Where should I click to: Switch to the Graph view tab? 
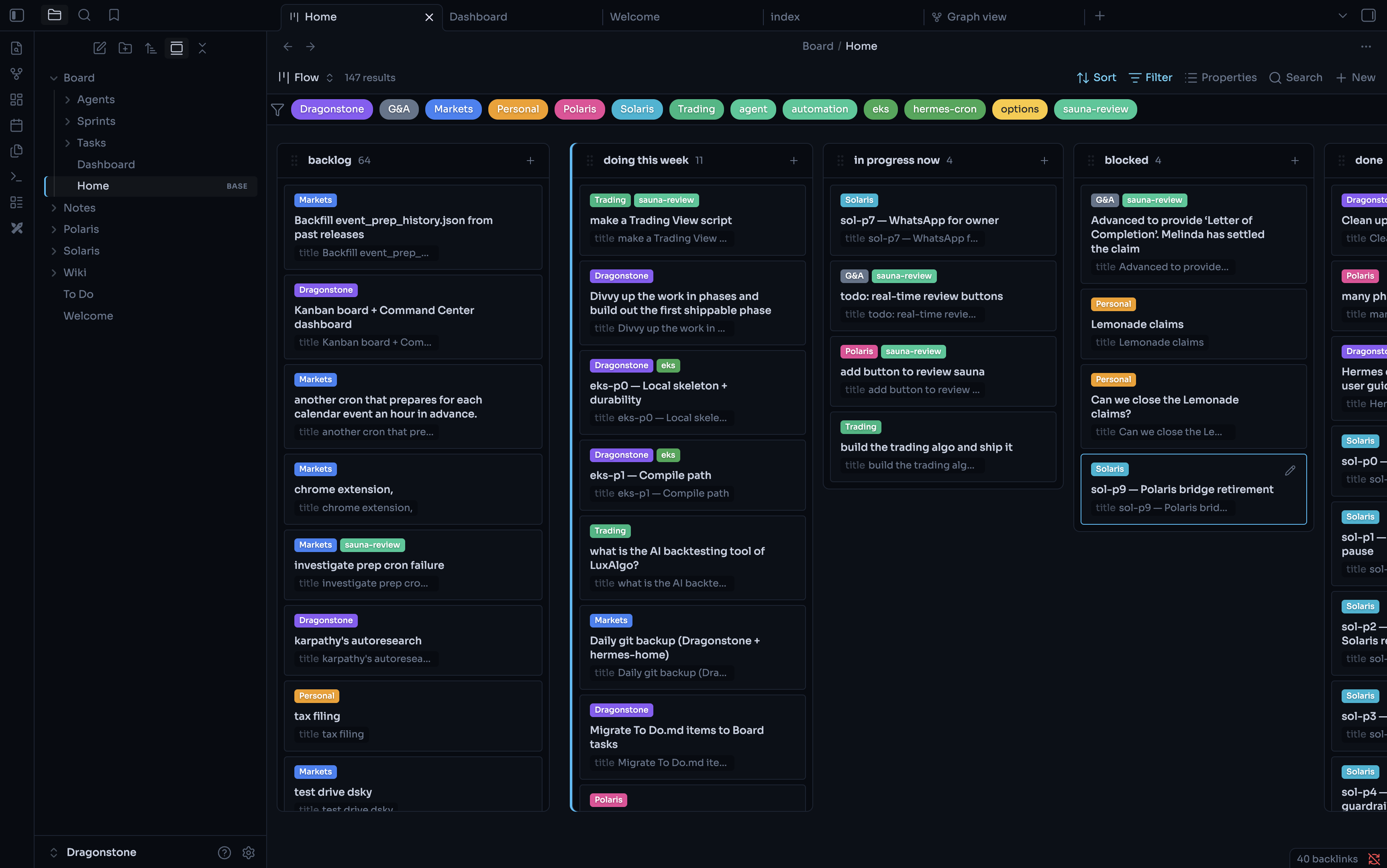(x=1004, y=17)
